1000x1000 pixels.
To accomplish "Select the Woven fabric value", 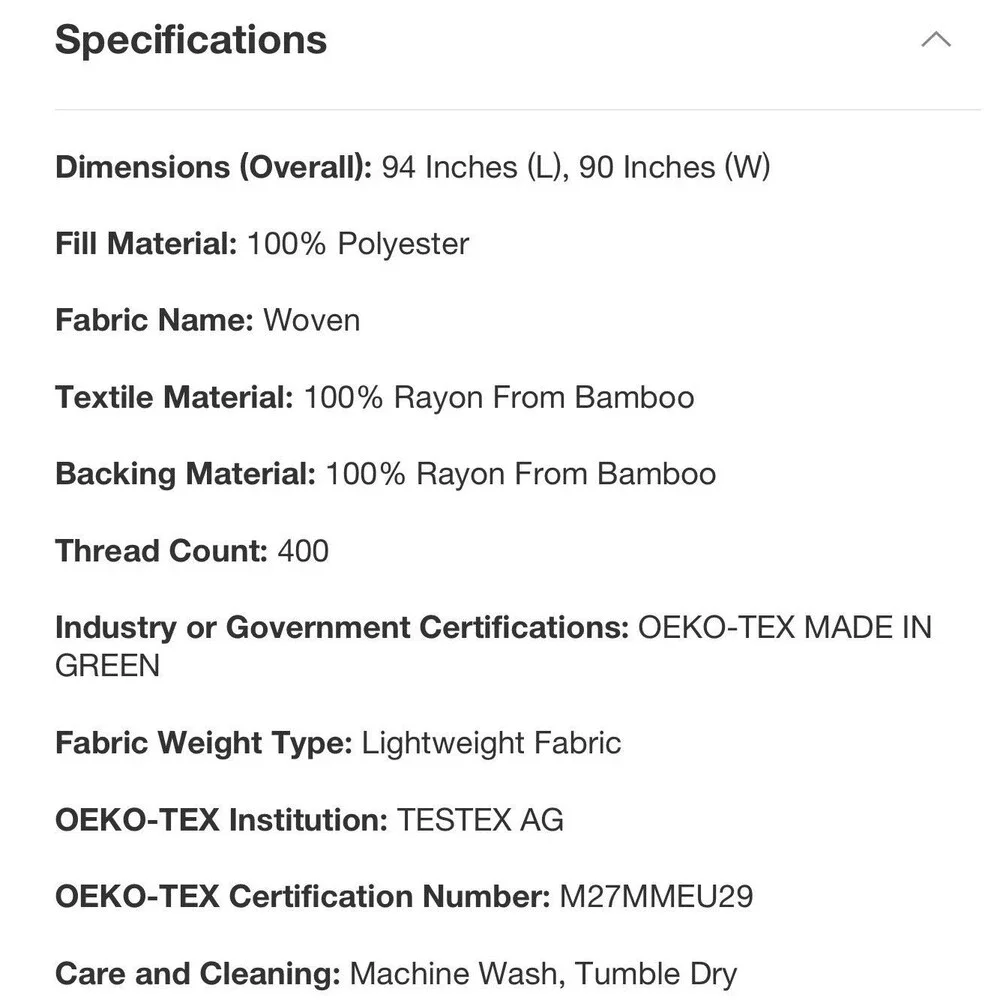I will coord(312,320).
